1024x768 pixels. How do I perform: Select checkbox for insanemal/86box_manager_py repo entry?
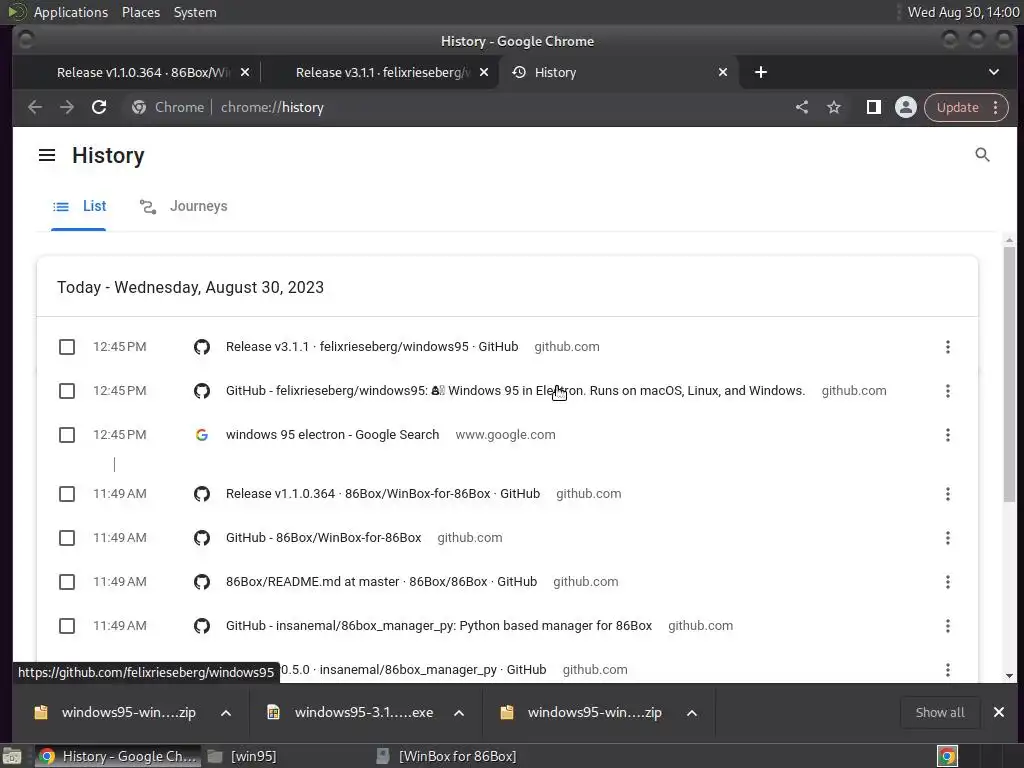tap(67, 626)
